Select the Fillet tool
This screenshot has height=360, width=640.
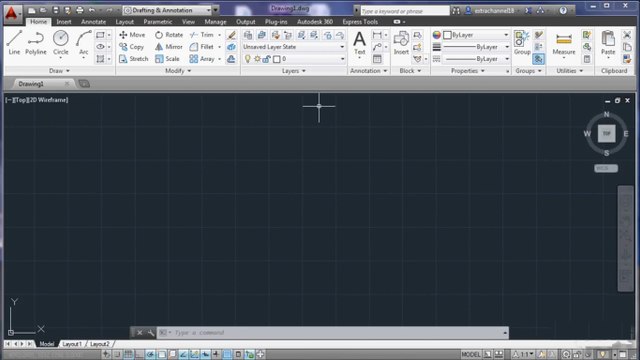click(202, 47)
